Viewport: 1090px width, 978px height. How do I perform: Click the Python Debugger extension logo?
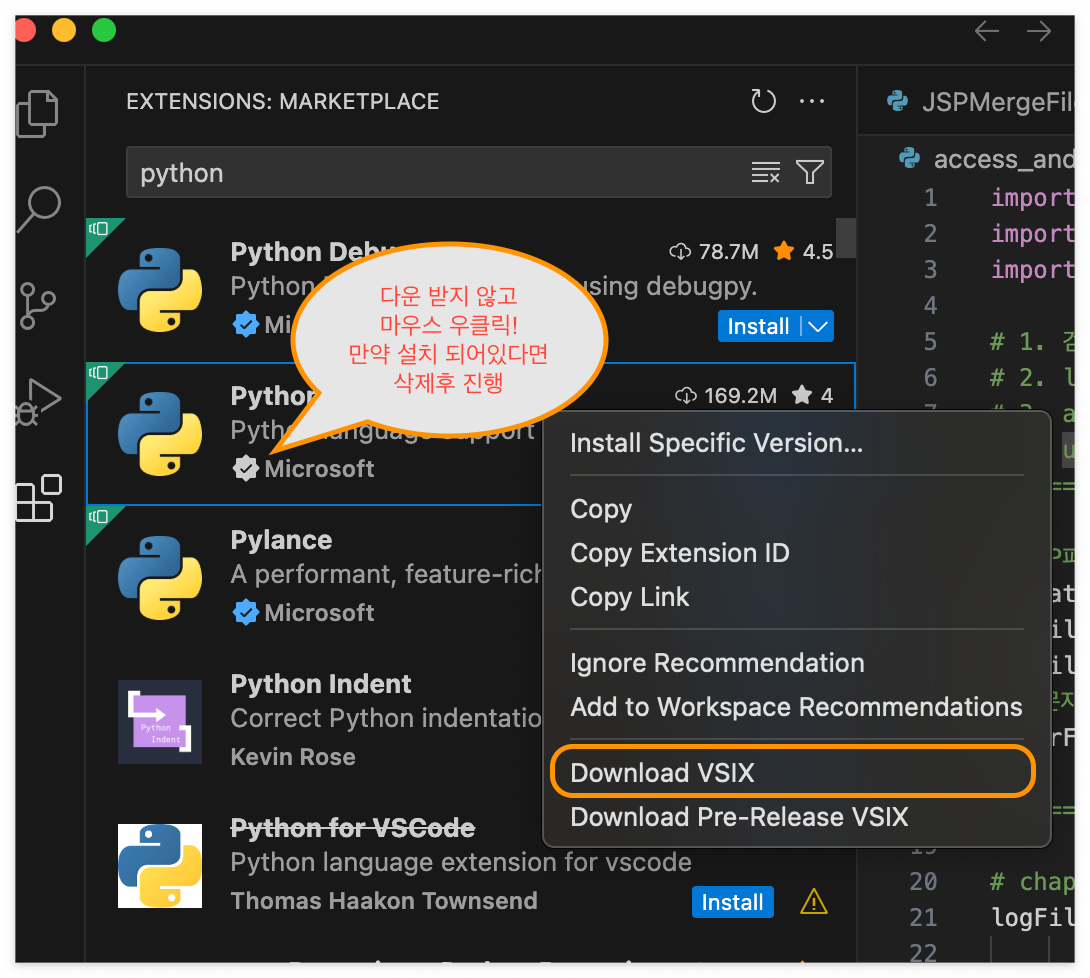pos(160,290)
